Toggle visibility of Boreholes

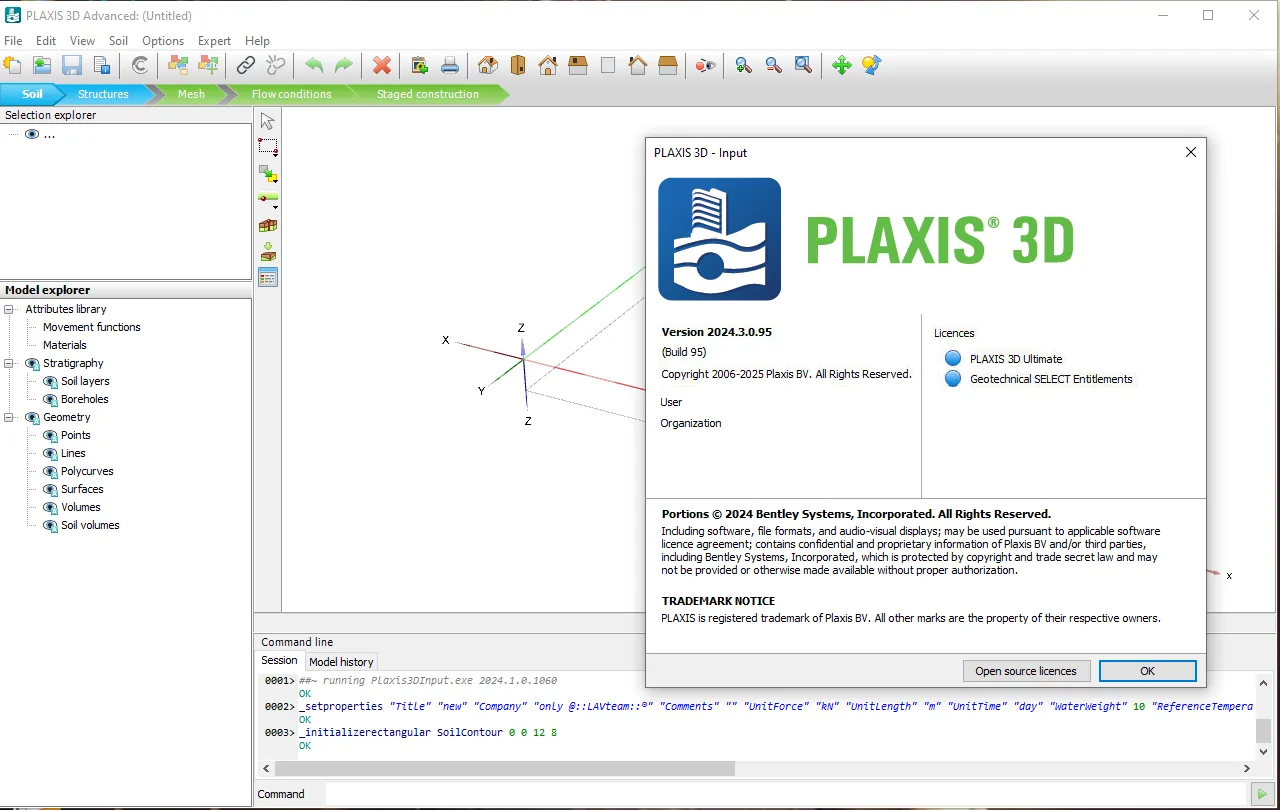pos(50,399)
